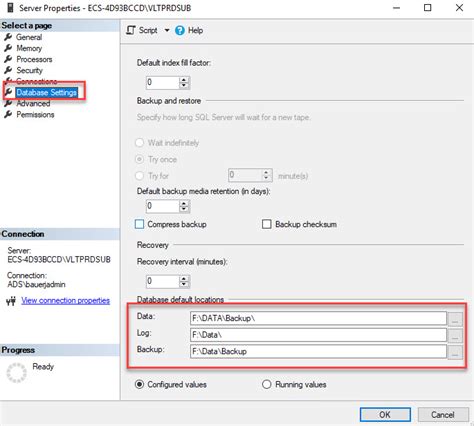Click the wrench icon beside Processors
The image size is (474, 426).
click(x=8, y=59)
